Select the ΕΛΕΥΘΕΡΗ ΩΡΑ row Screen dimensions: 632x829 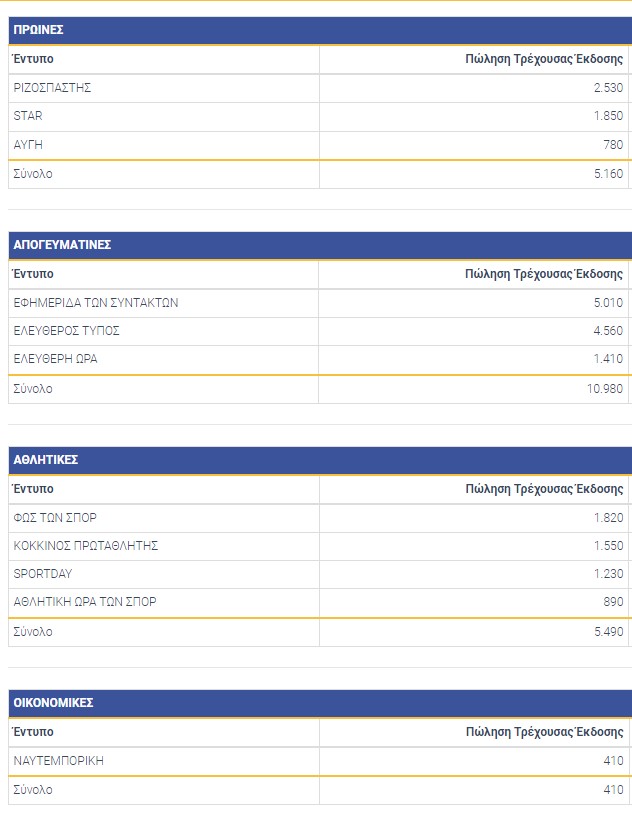click(x=319, y=360)
